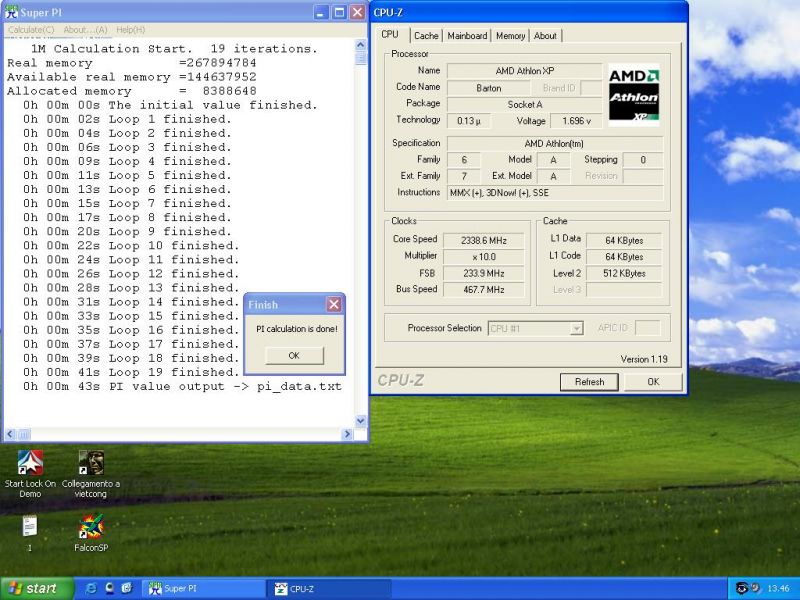Click the Family value 6 in CPU-Z
The width and height of the screenshot is (800, 600).
pos(464,160)
